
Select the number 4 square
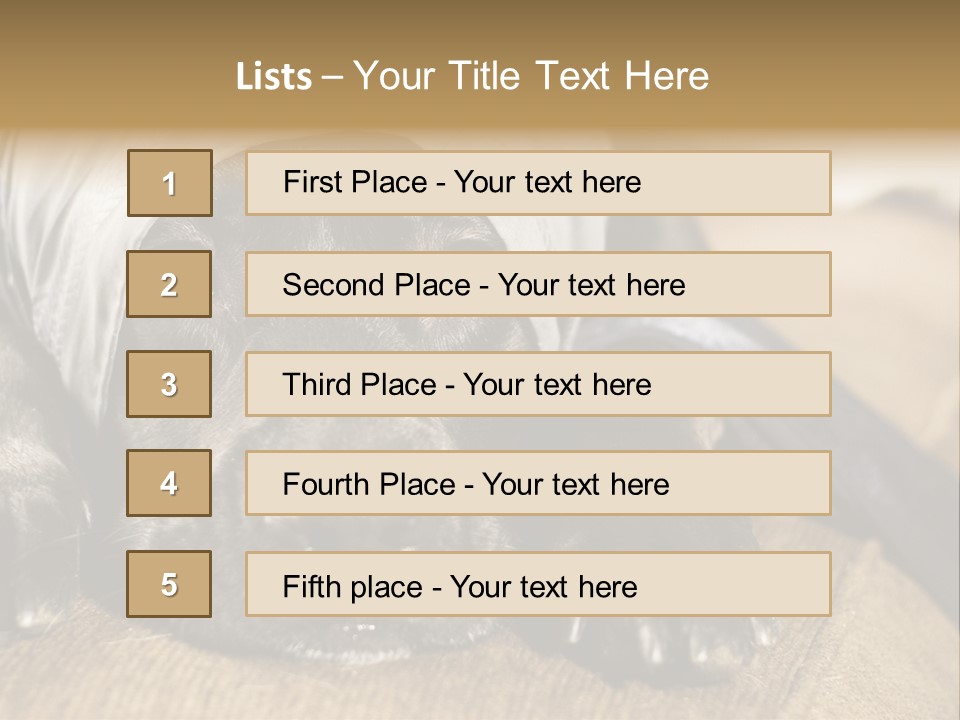pyautogui.click(x=169, y=483)
